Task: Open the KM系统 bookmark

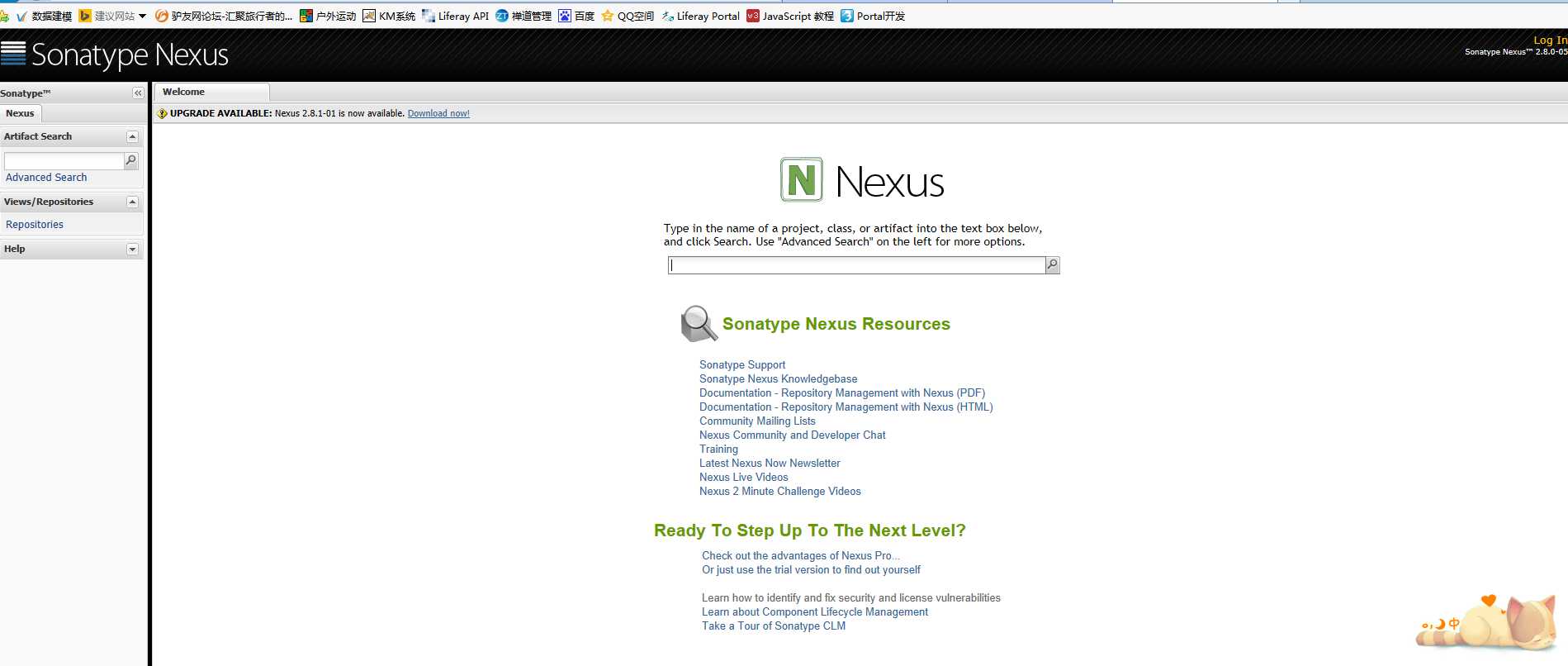Action: tap(389, 16)
